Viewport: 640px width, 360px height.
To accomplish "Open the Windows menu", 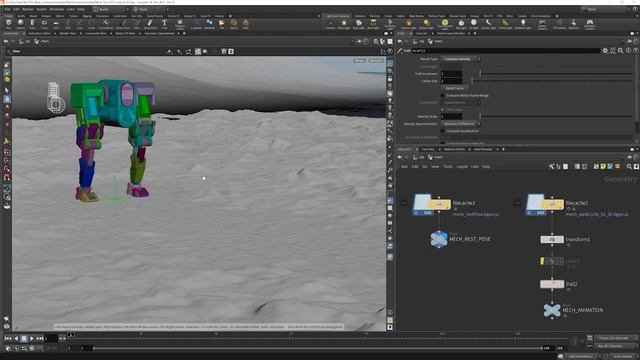I will click(x=57, y=9).
